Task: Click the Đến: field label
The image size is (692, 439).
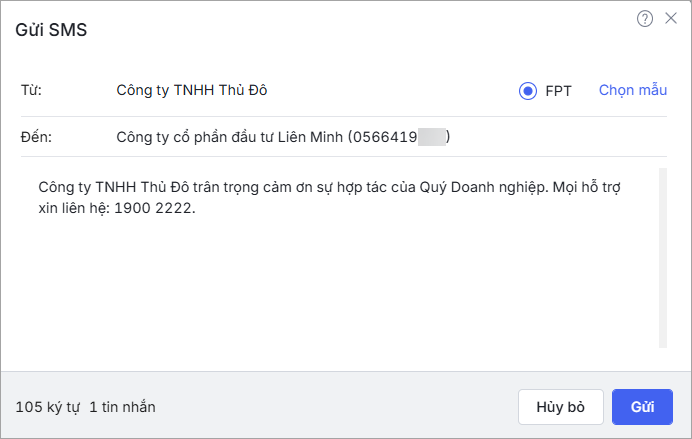Action: coord(35,136)
